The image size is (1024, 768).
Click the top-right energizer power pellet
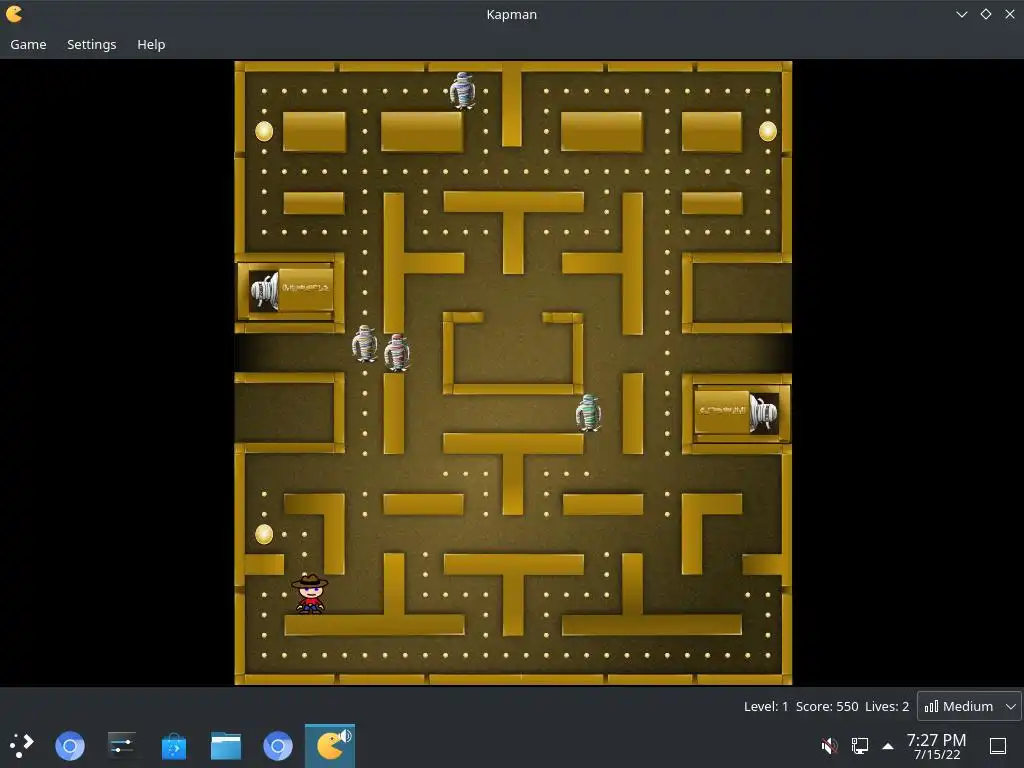pyautogui.click(x=768, y=131)
